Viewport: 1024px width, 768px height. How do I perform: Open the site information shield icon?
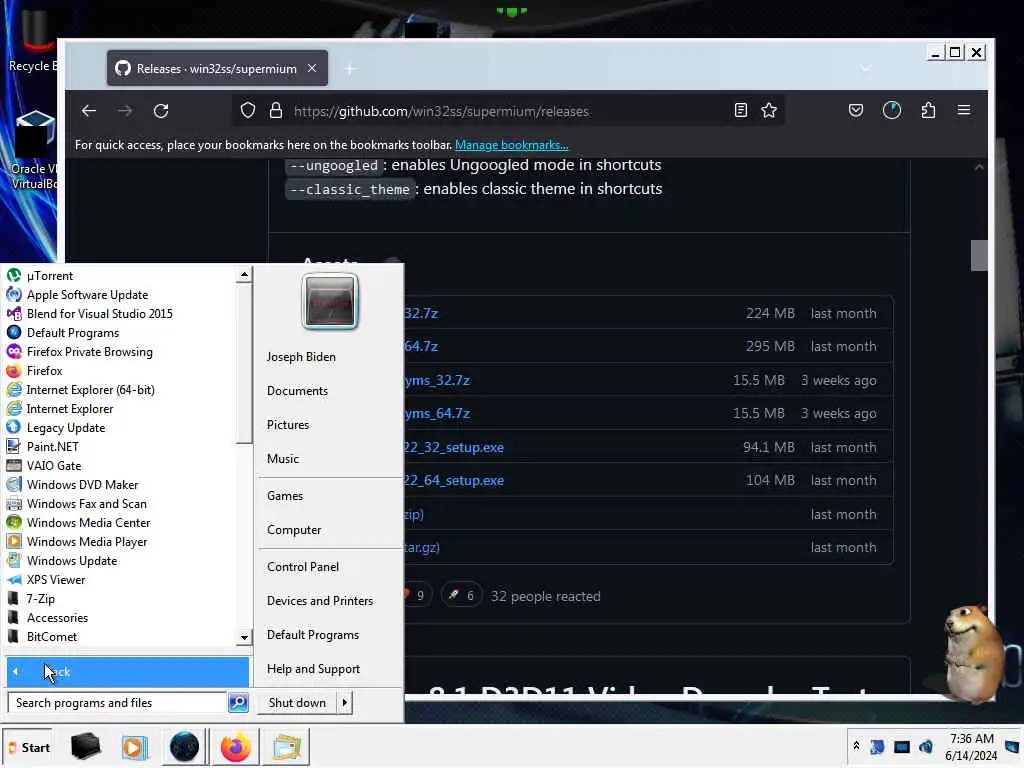coord(248,110)
